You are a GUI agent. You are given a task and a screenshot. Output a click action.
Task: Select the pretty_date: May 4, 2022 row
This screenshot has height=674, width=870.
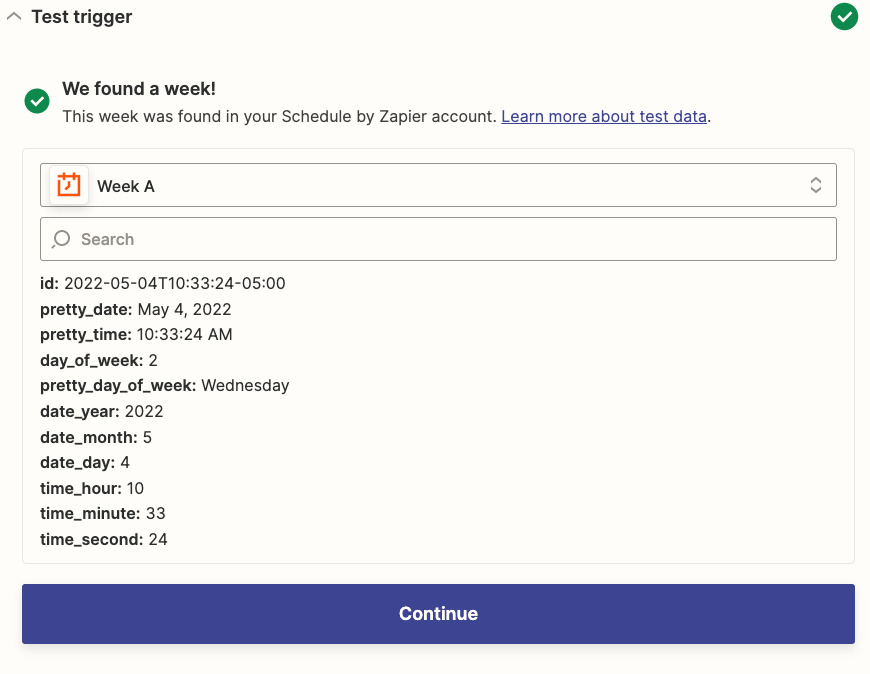[135, 309]
